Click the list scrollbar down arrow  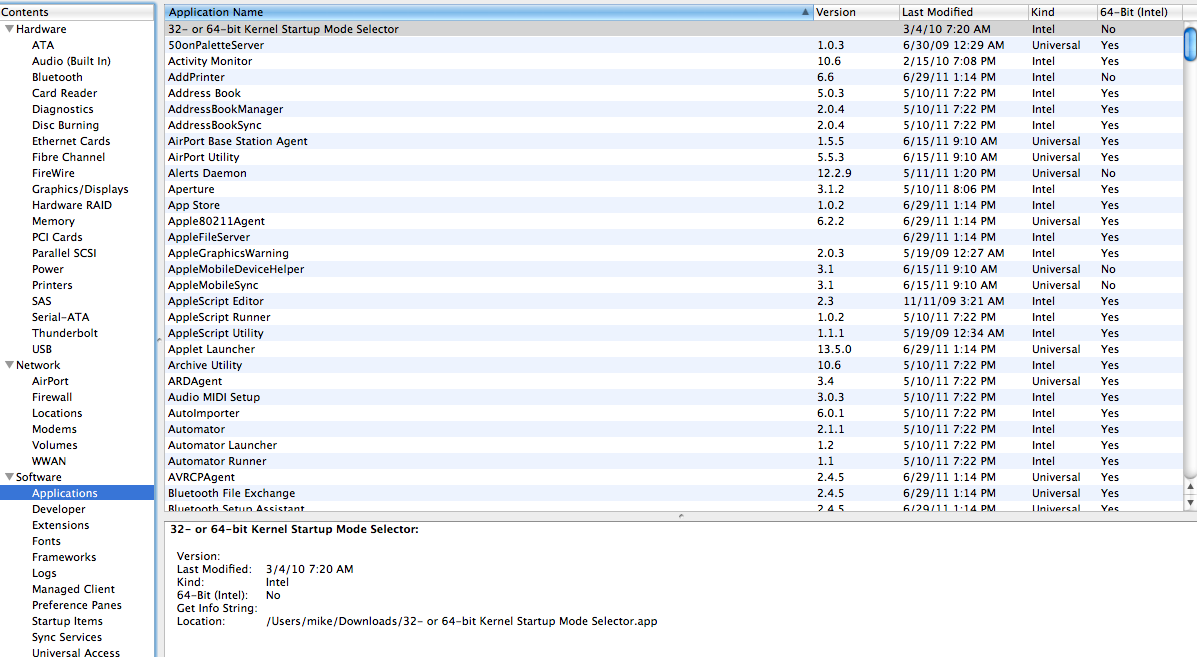tap(1190, 502)
